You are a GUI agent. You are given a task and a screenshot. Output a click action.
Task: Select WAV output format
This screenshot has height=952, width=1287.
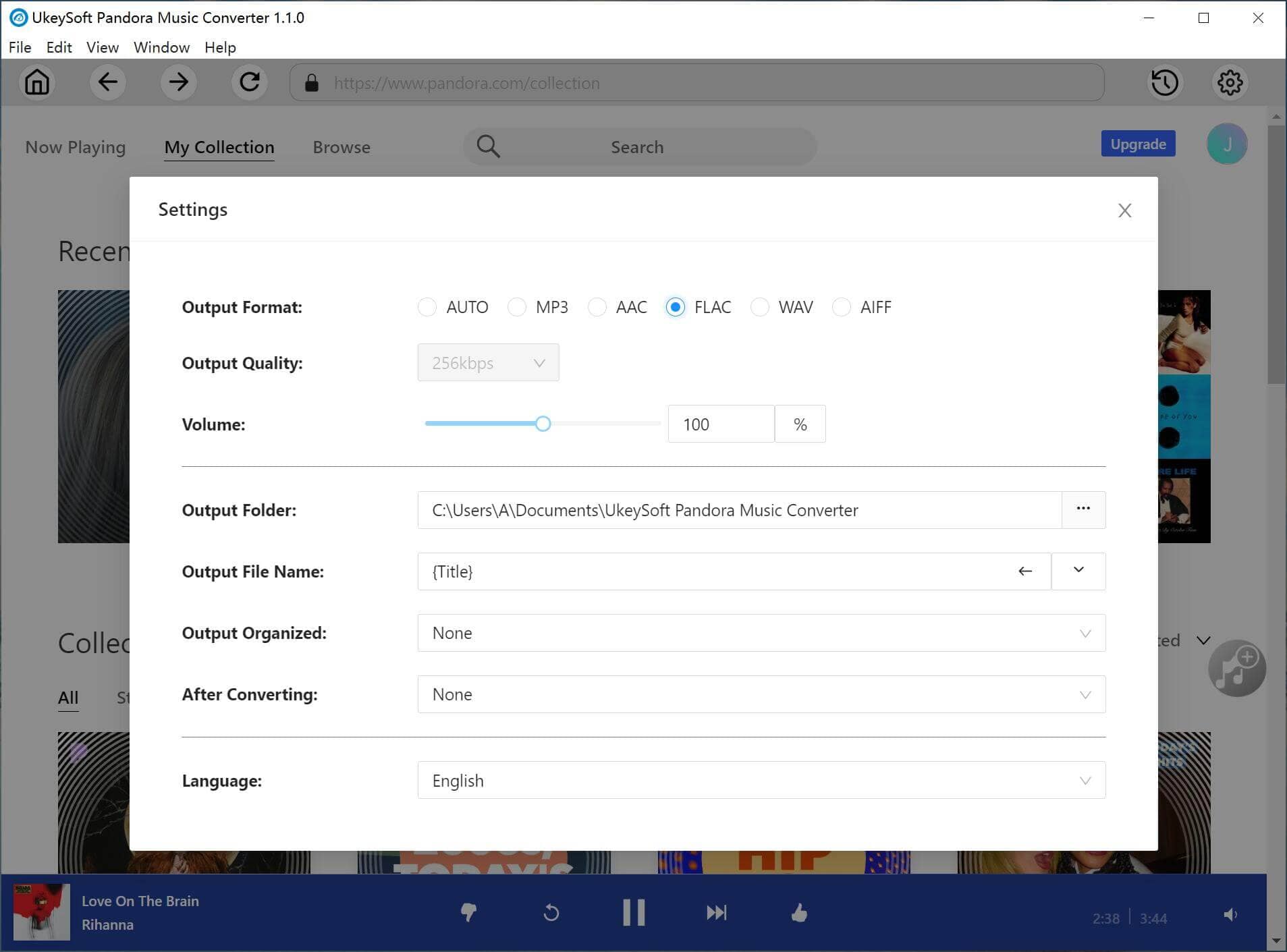click(761, 307)
